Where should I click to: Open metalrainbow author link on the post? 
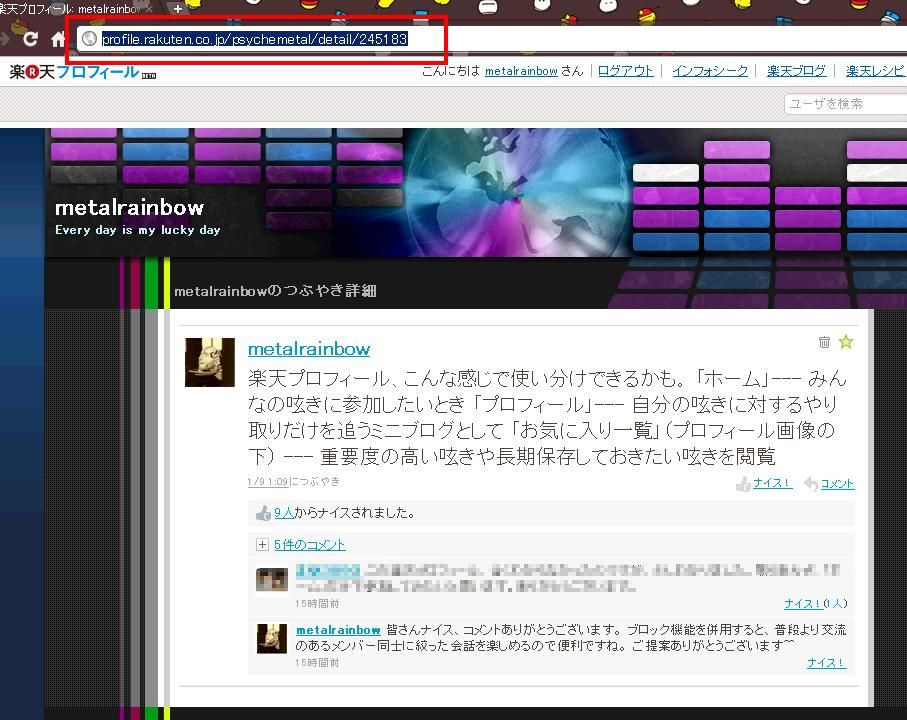tap(309, 349)
